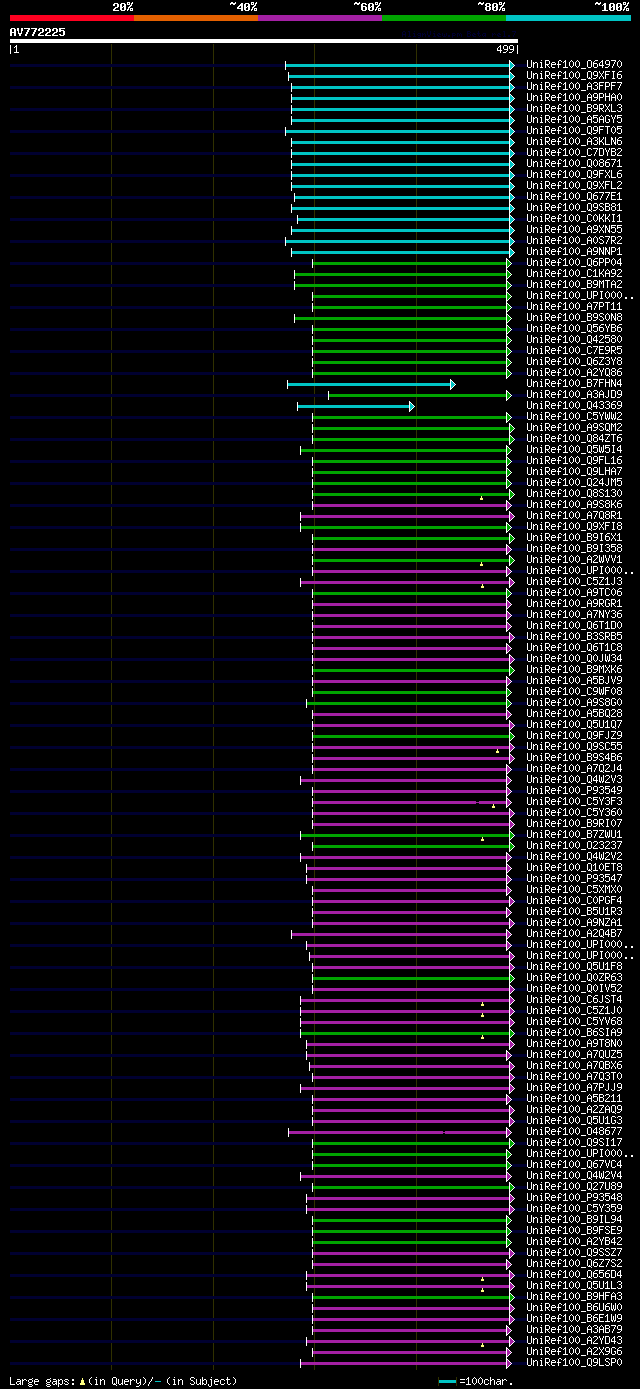Select the UniRef100_A9PHA0 label

(x=574, y=98)
